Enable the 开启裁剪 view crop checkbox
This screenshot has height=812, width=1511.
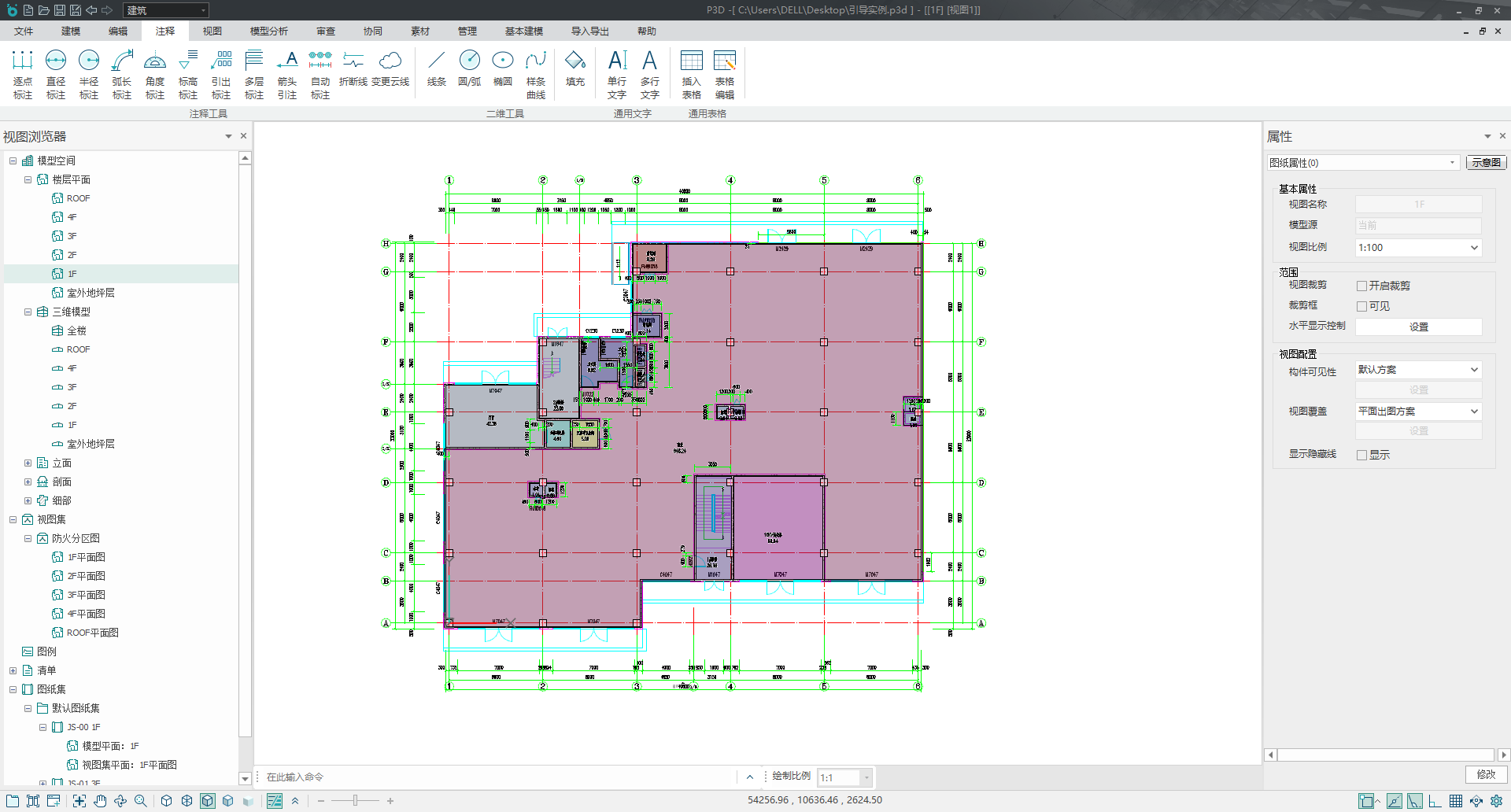pyautogui.click(x=1361, y=286)
